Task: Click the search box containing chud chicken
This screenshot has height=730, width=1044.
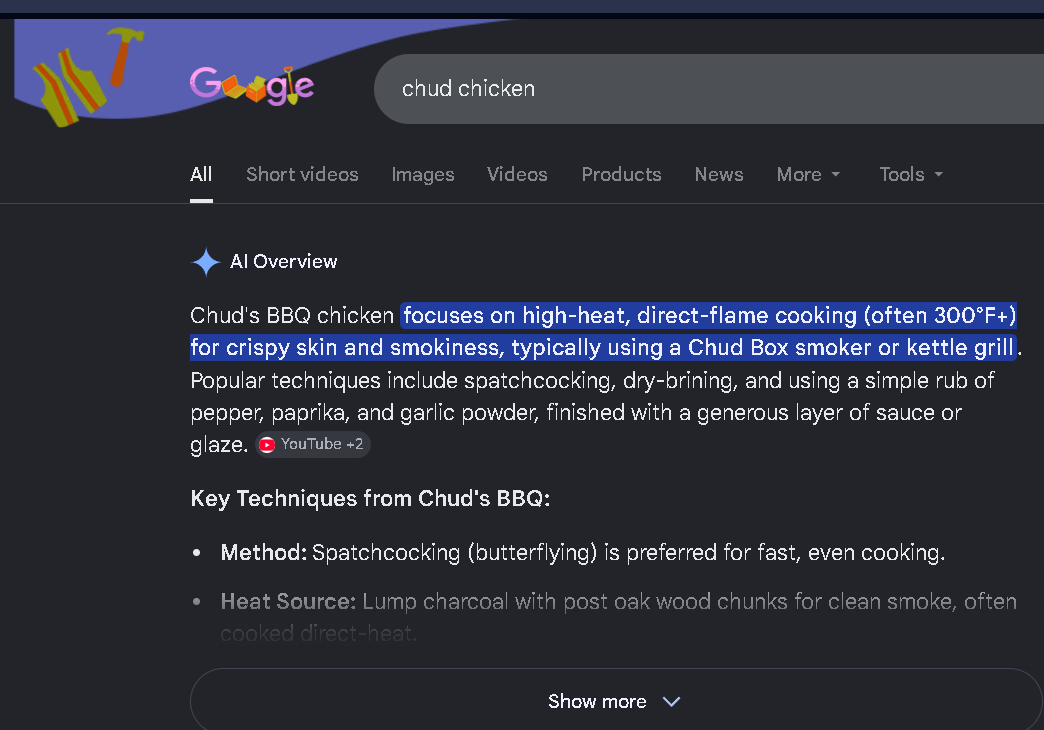Action: (x=708, y=89)
